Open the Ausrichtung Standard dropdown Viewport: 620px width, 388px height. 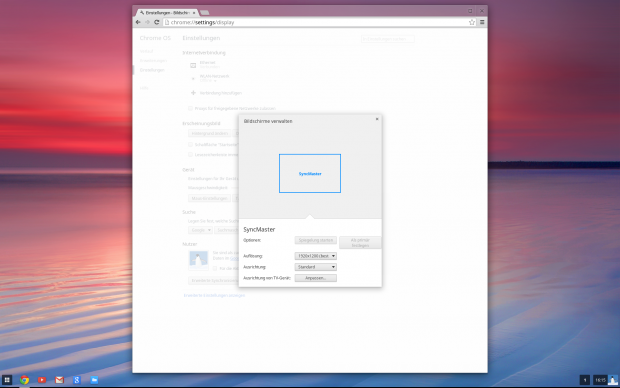316,267
